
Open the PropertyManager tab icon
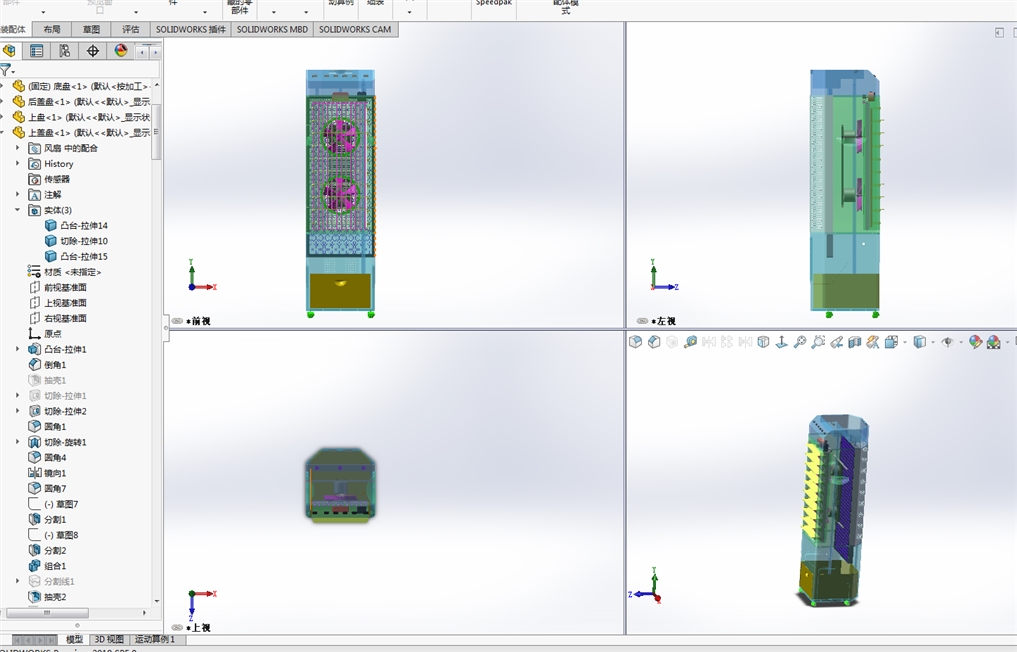[36, 51]
